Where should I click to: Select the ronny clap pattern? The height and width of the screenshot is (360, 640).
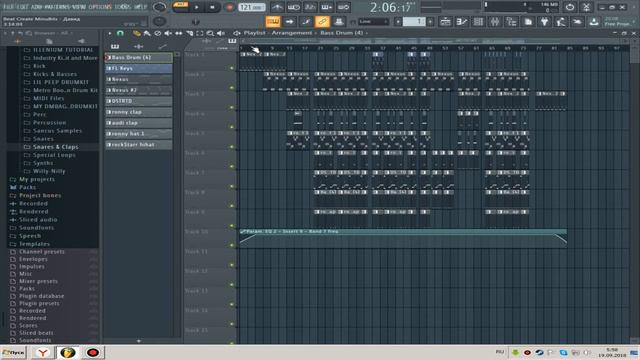coord(139,112)
